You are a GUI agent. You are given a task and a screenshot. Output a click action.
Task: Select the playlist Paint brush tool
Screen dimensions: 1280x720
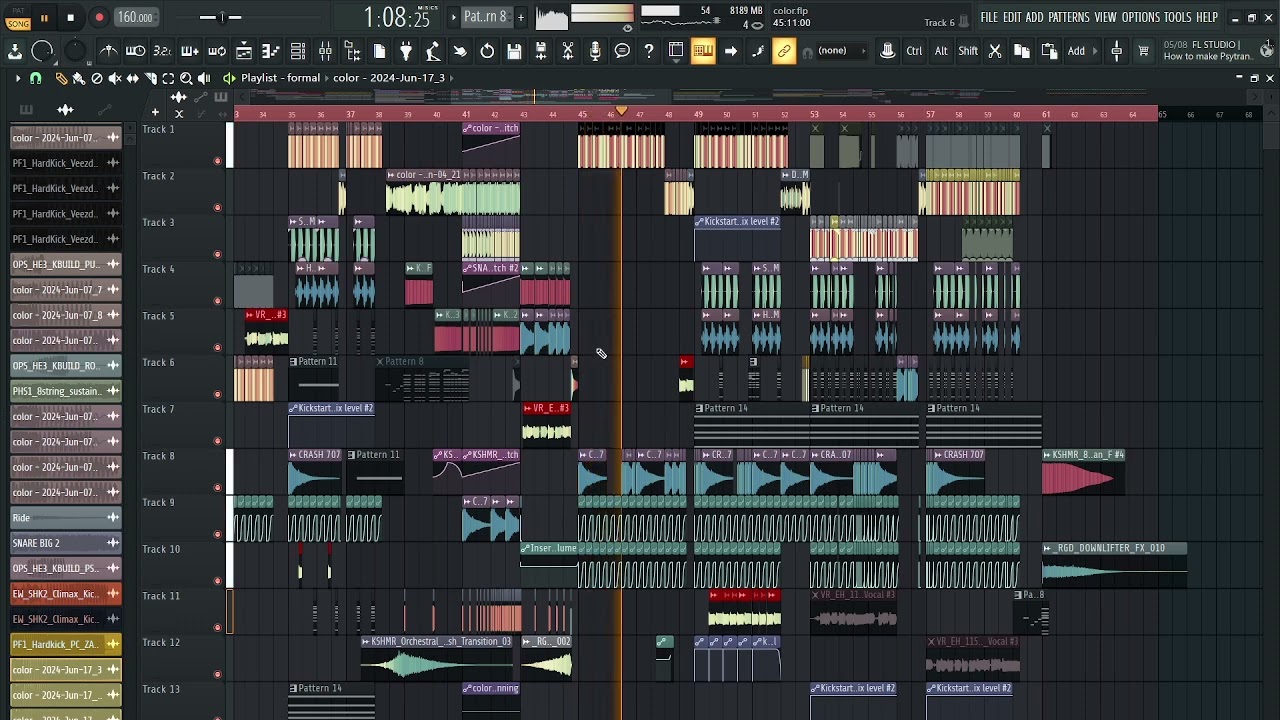(78, 78)
